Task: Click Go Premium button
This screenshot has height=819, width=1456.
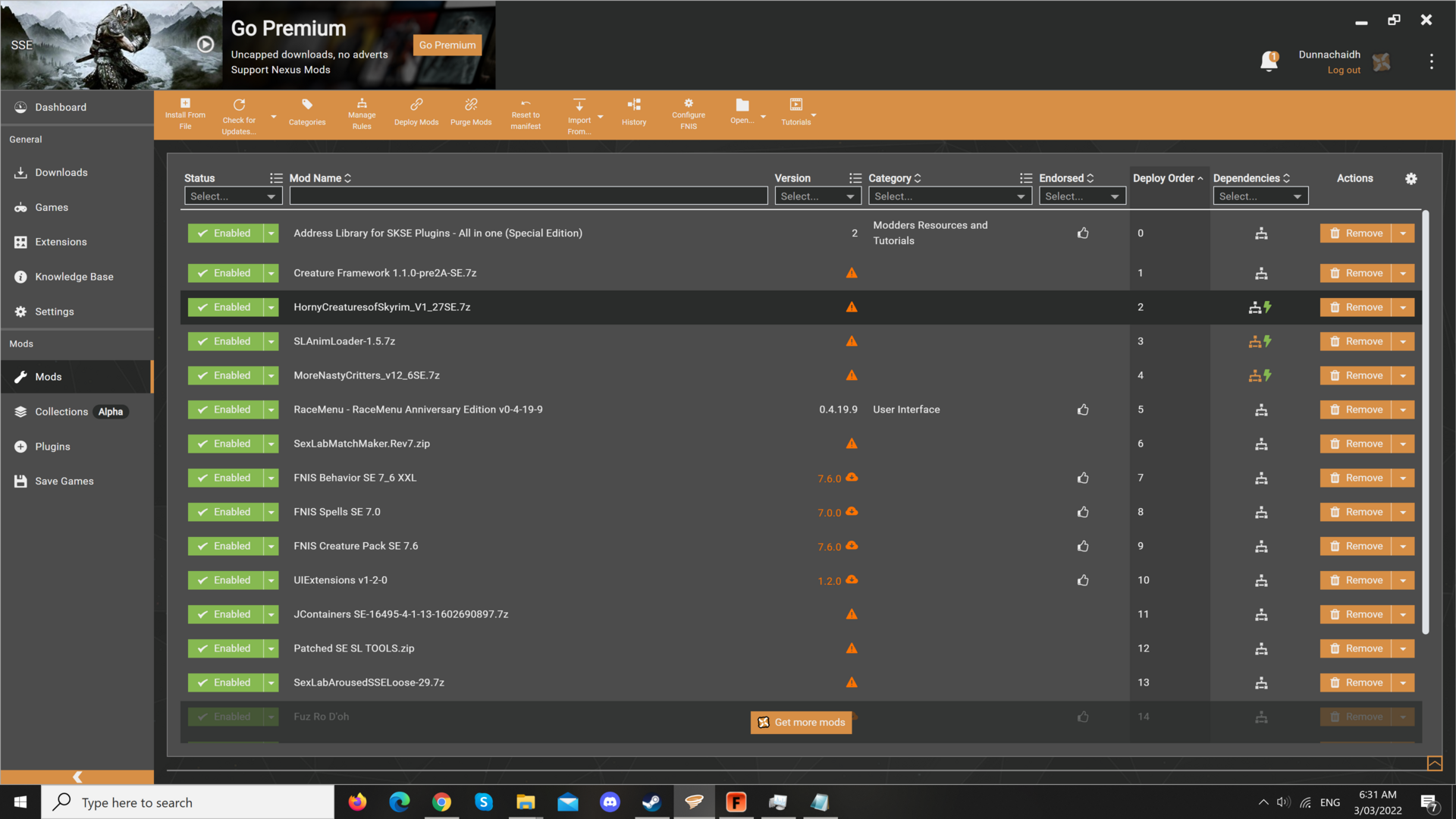Action: coord(447,45)
